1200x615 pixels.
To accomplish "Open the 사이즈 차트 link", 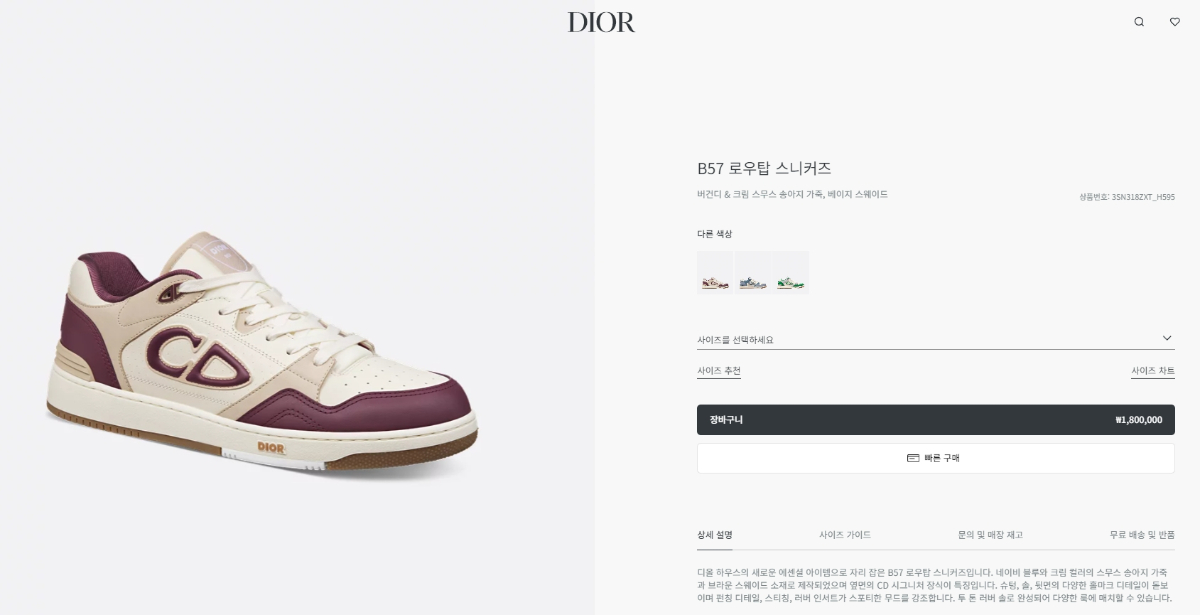I will [1153, 371].
